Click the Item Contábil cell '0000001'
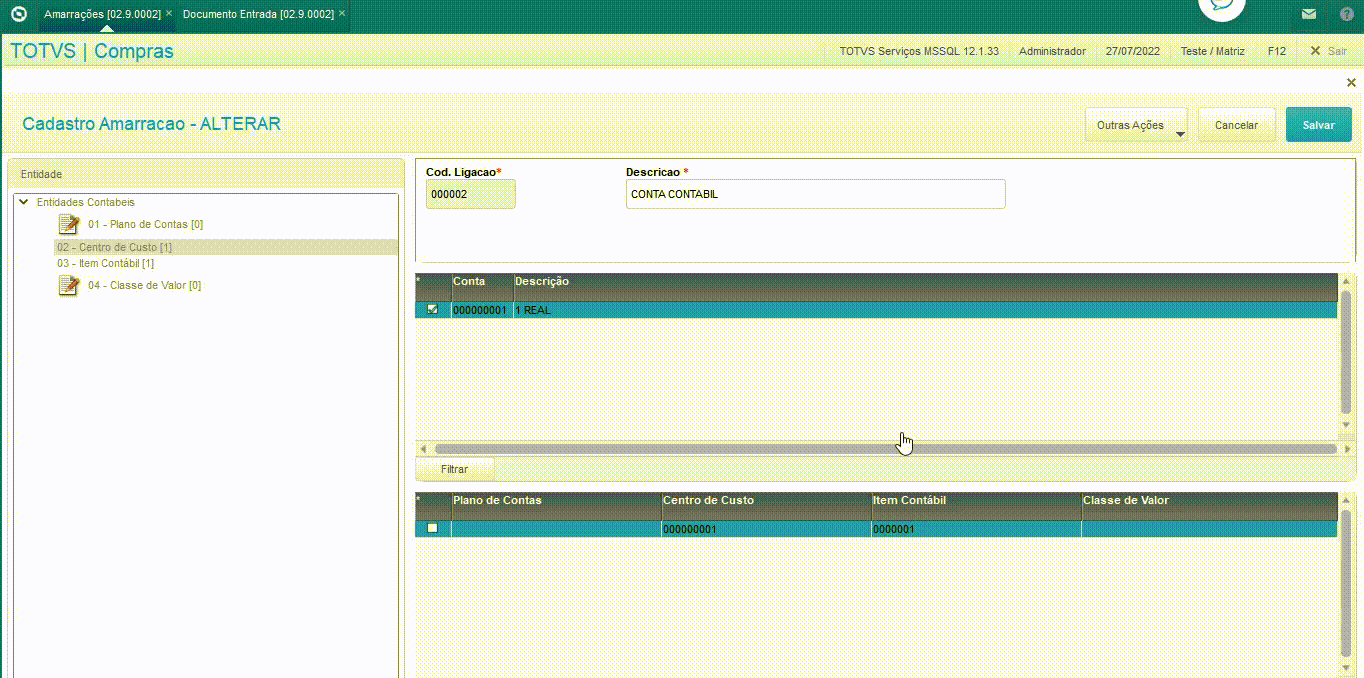This screenshot has width=1364, height=678. tap(976, 529)
